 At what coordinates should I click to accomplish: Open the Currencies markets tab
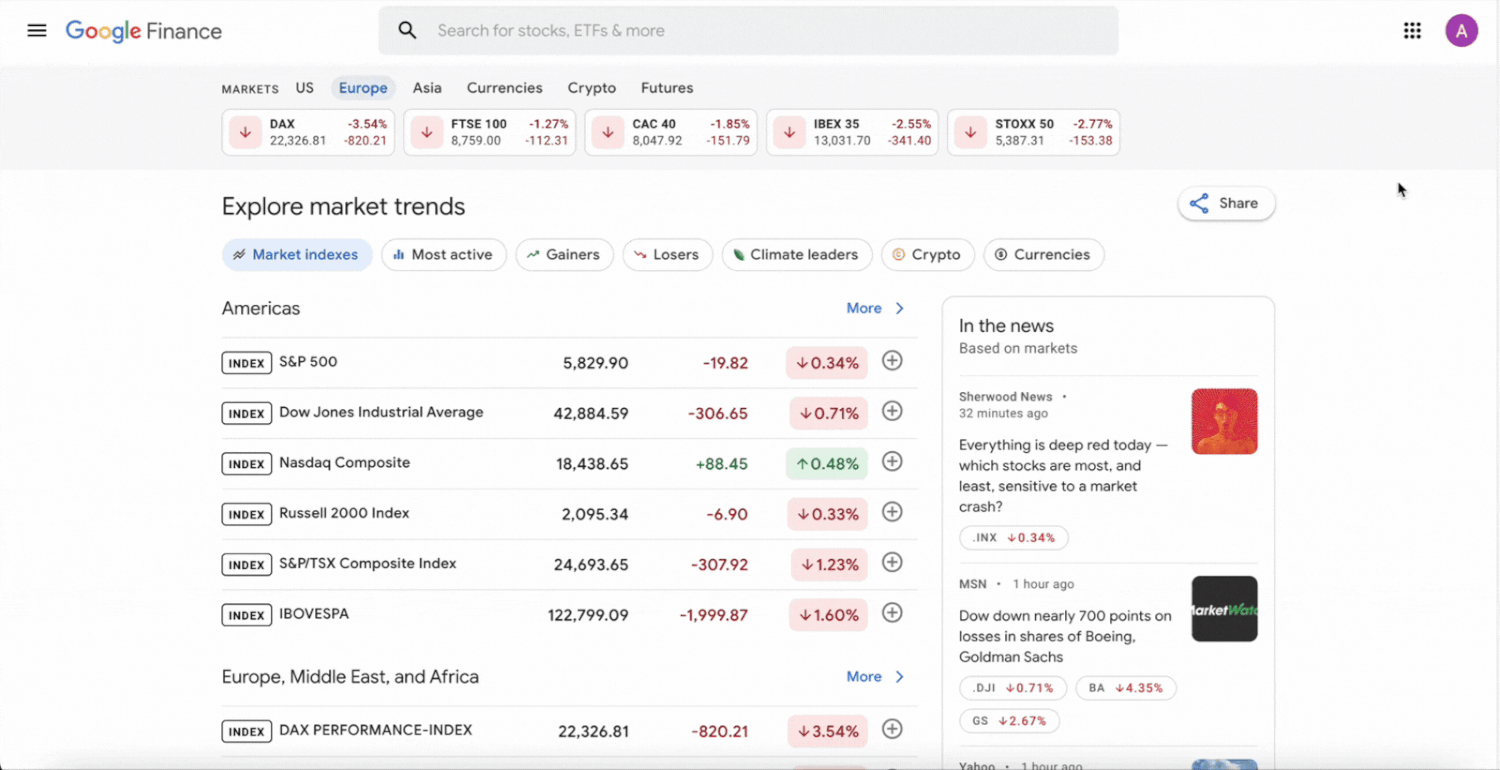tap(505, 88)
